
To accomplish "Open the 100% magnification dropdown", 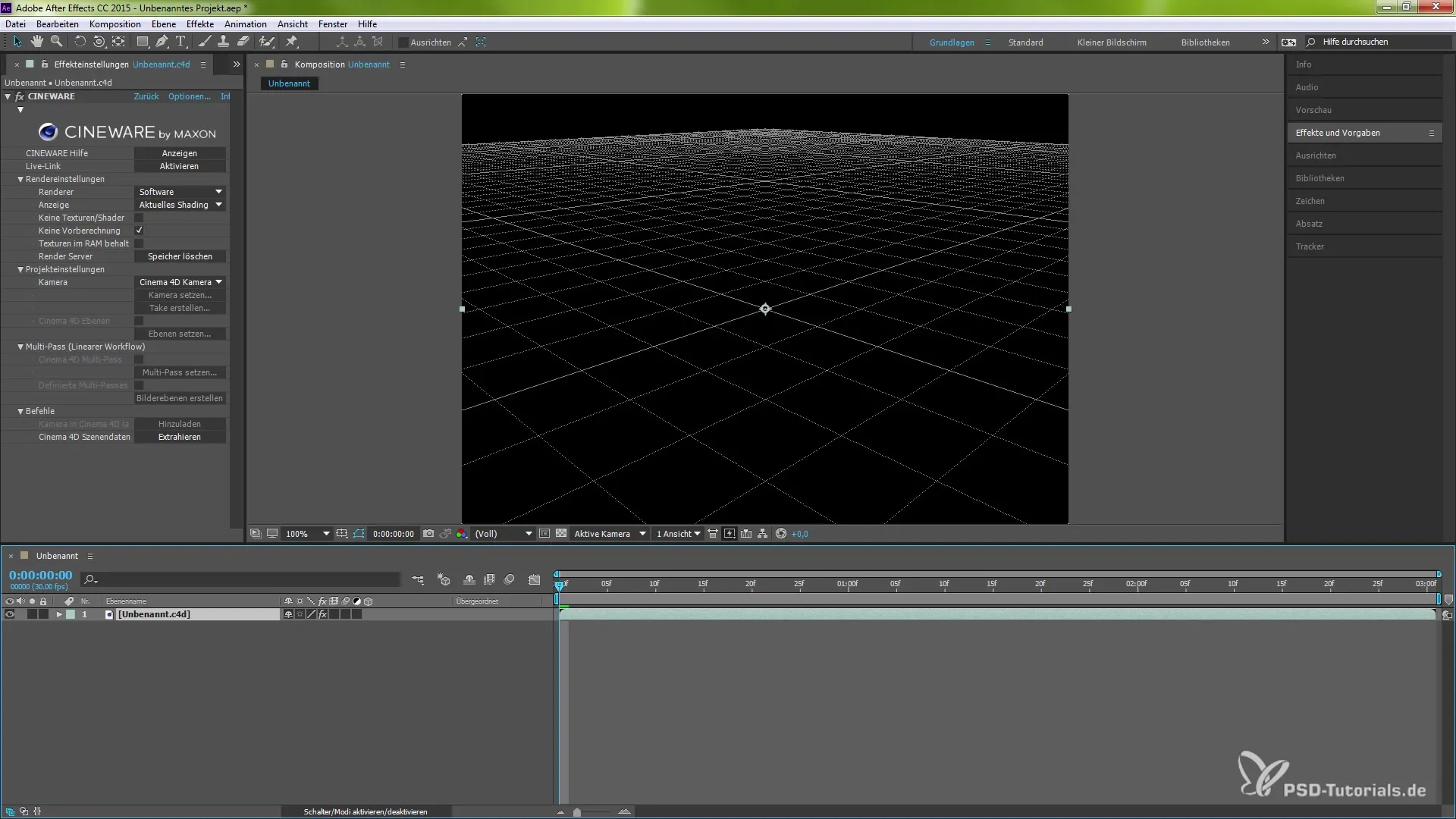I will click(x=307, y=534).
